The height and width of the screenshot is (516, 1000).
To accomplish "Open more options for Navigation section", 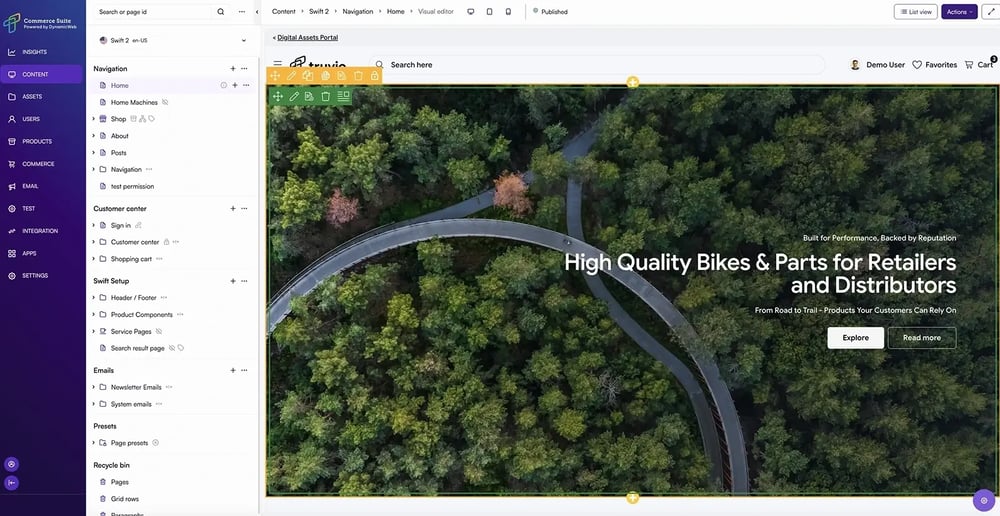I will [244, 68].
